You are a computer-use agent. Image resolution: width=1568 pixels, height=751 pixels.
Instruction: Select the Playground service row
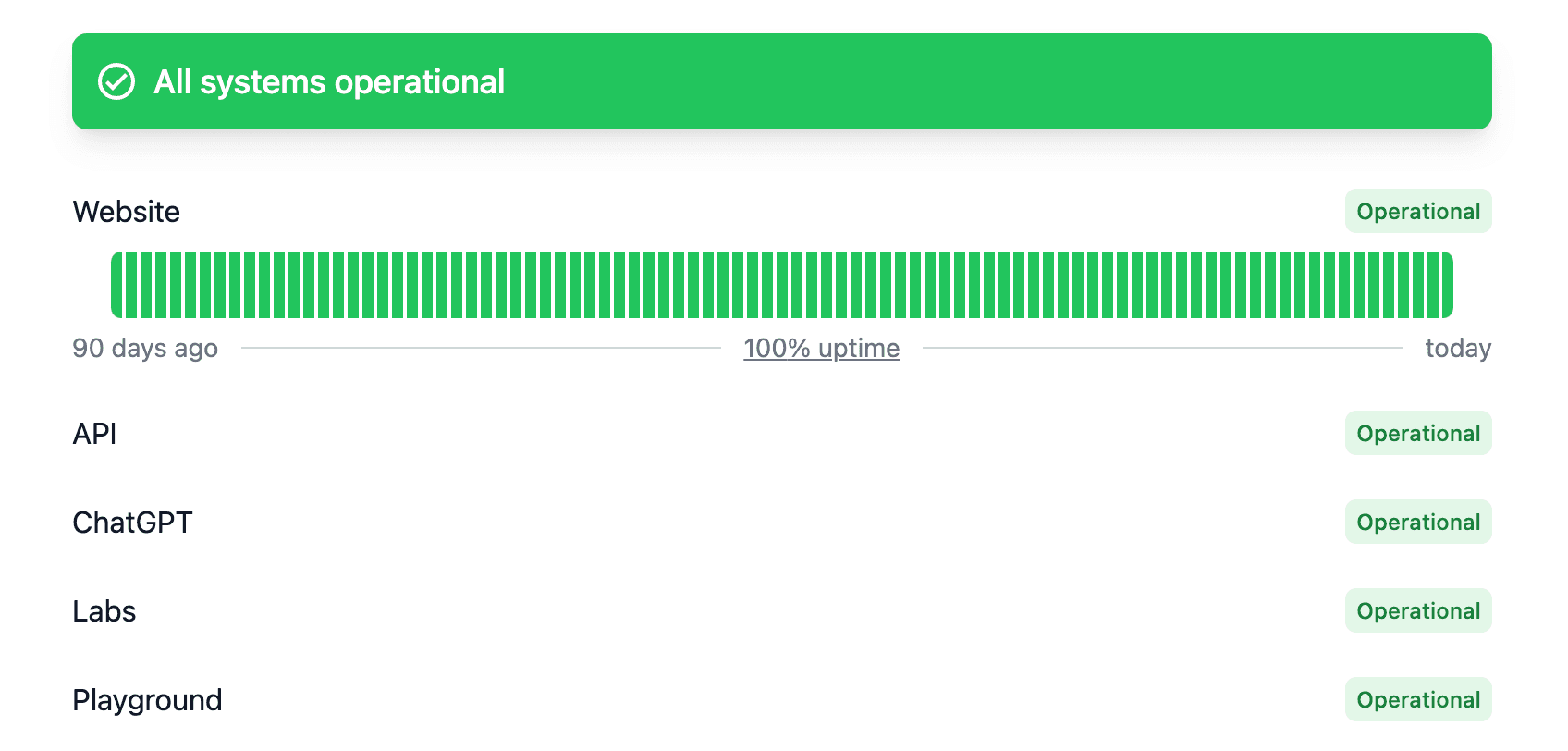[148, 699]
